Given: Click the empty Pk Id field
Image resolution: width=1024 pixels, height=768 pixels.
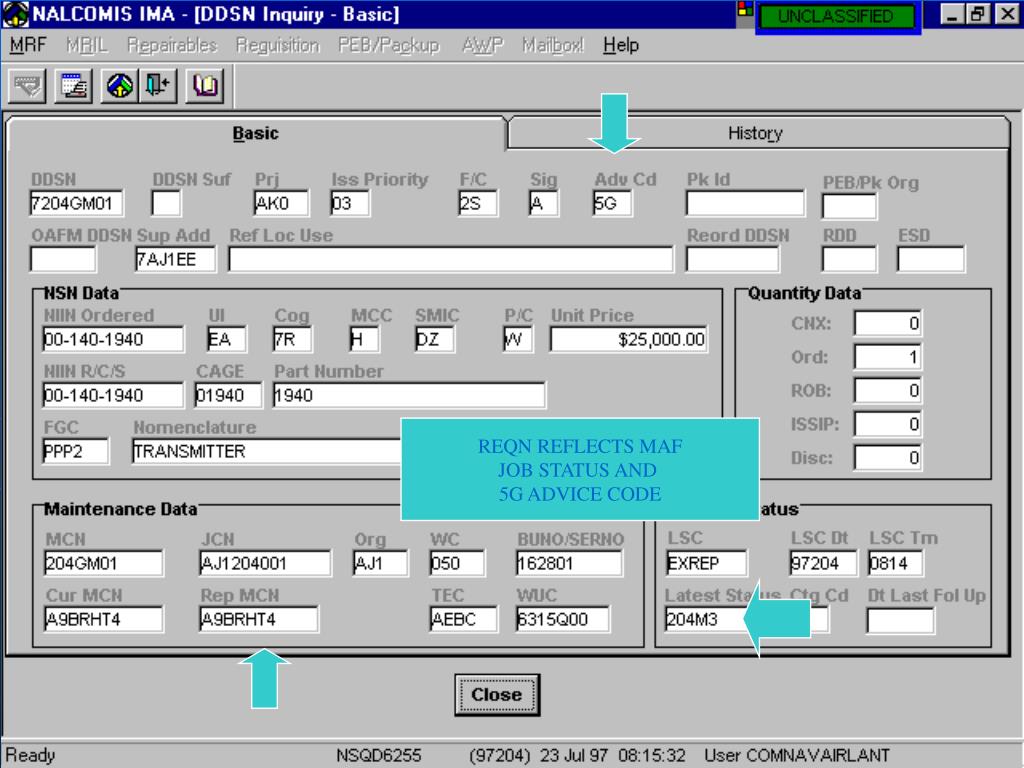Looking at the screenshot, I should click(745, 203).
